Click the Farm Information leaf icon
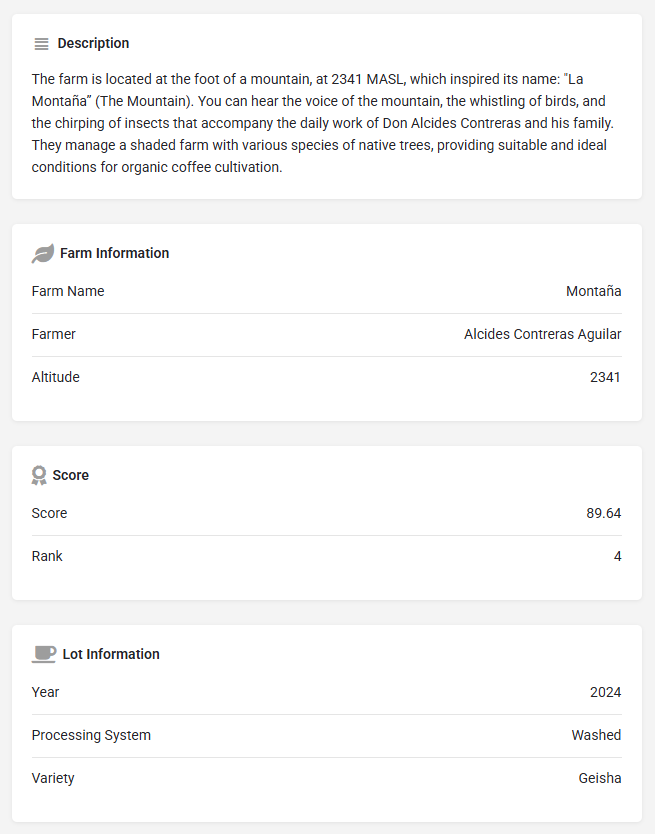 click(43, 253)
